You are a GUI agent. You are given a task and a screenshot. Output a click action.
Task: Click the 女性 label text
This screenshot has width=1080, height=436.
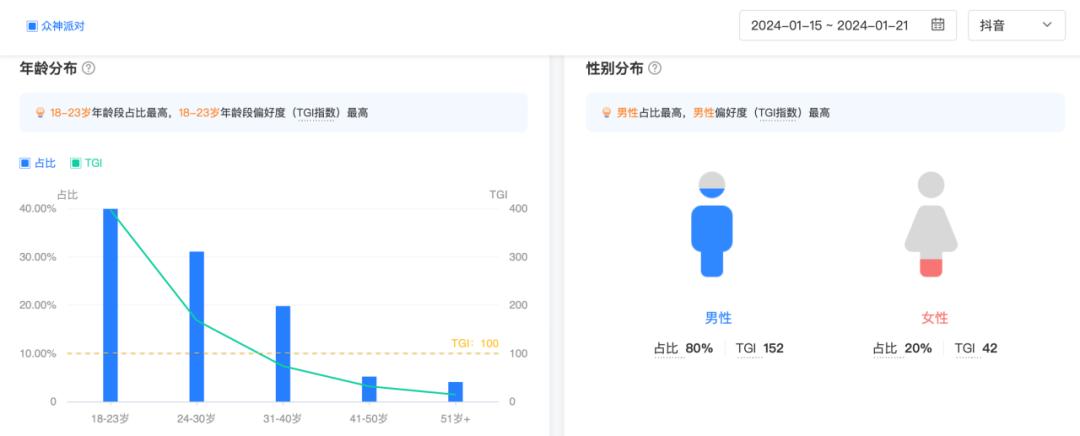point(935,318)
